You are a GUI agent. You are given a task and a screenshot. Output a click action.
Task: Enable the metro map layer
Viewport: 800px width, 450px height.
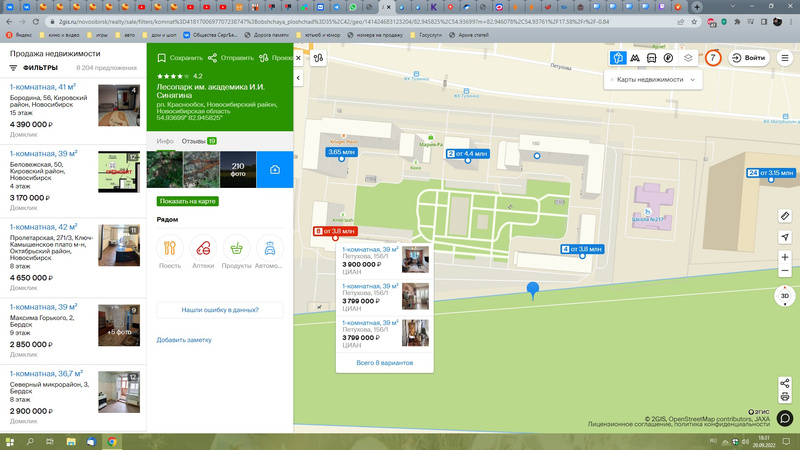637,58
